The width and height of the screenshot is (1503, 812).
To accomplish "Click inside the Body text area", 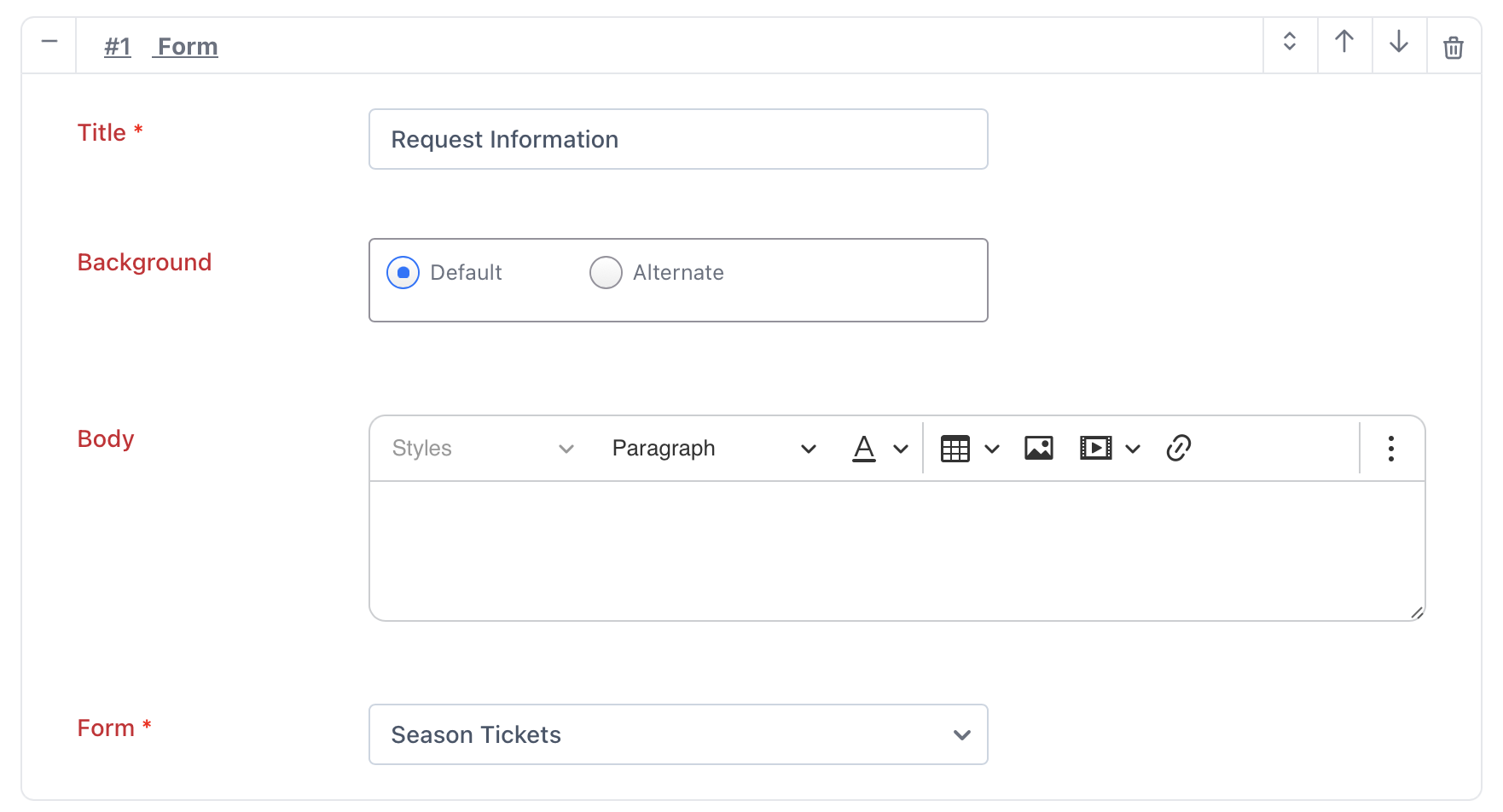I will click(897, 551).
